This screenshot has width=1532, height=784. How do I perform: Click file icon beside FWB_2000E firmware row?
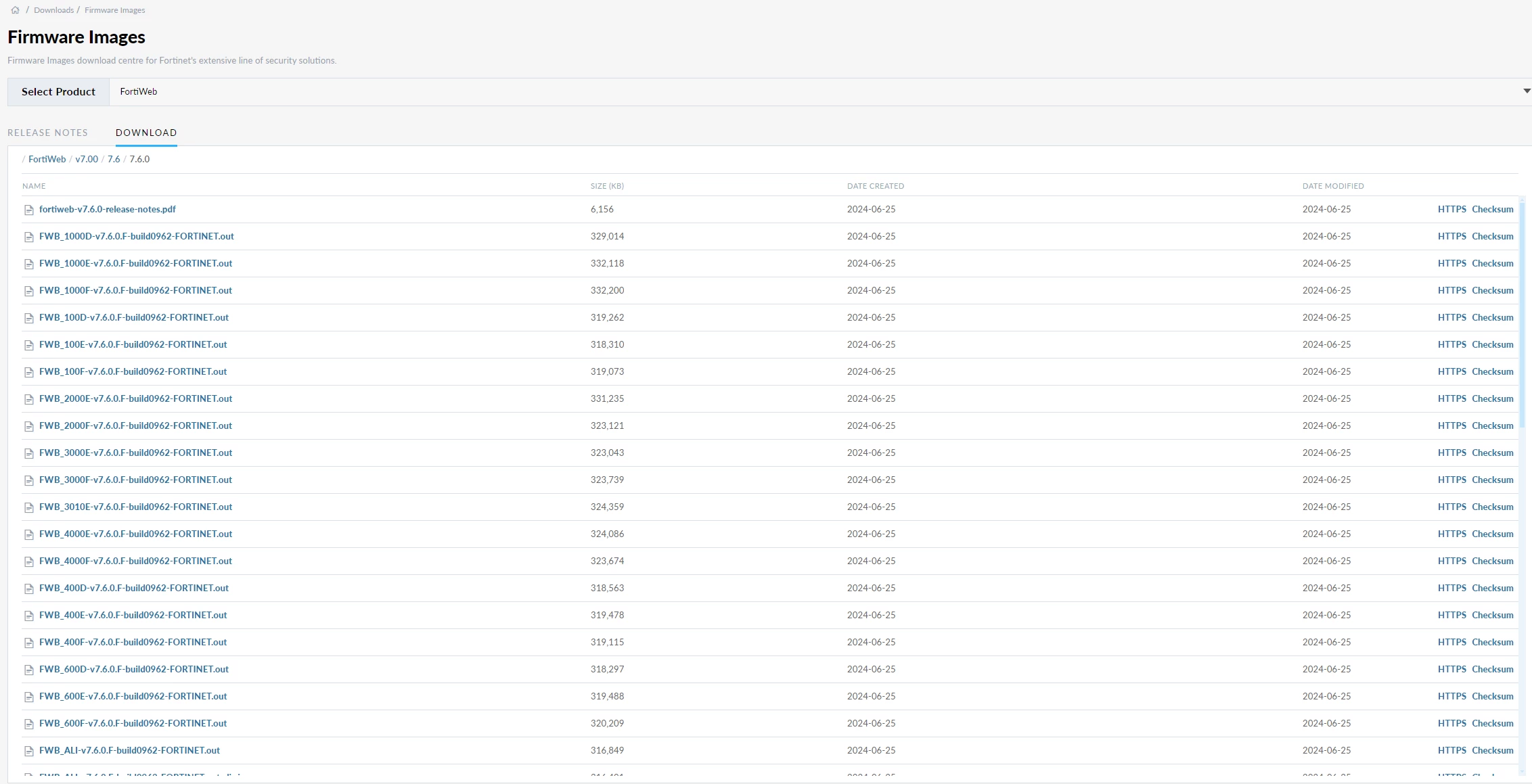pos(29,399)
